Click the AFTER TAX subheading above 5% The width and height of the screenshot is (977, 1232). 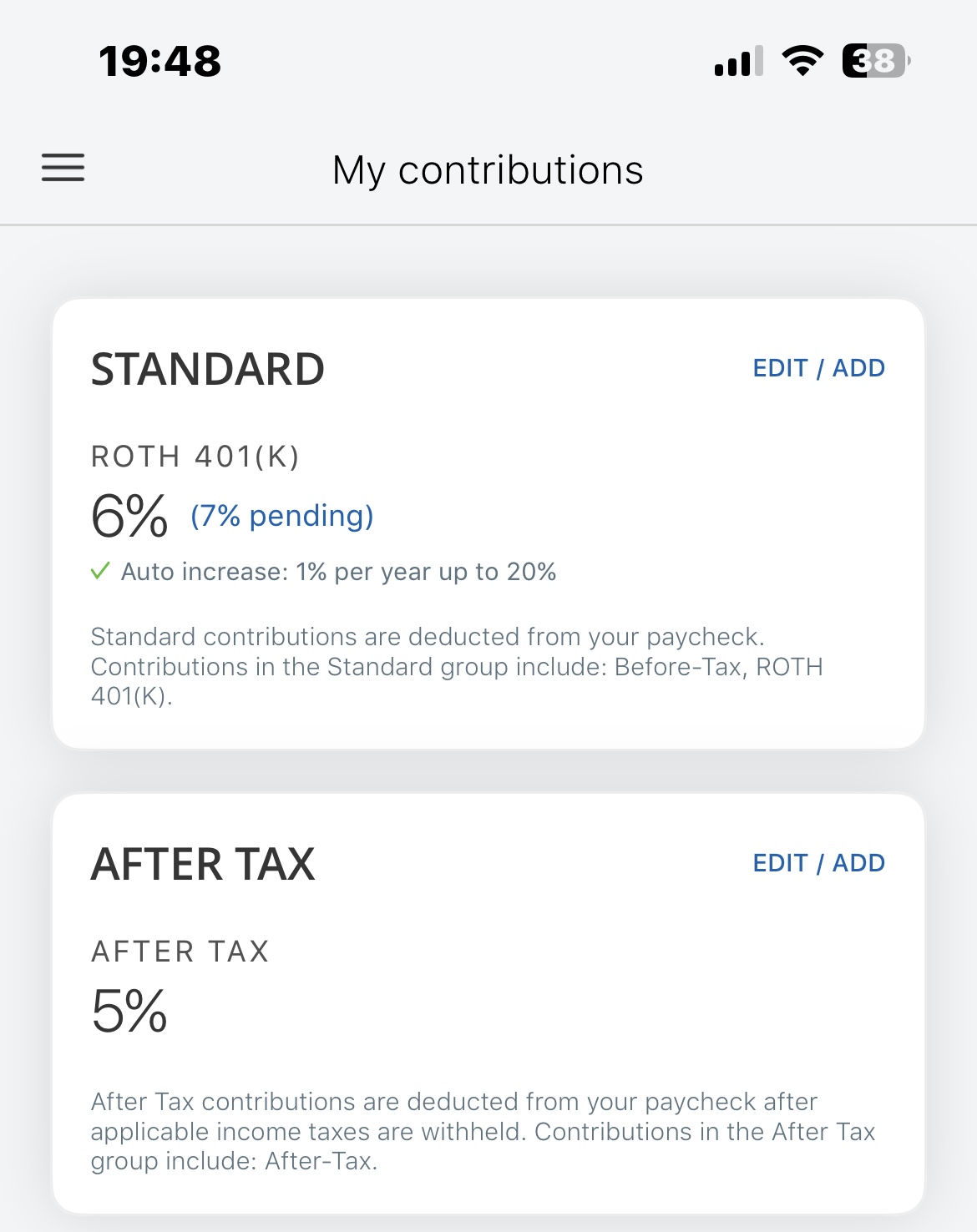pos(180,952)
